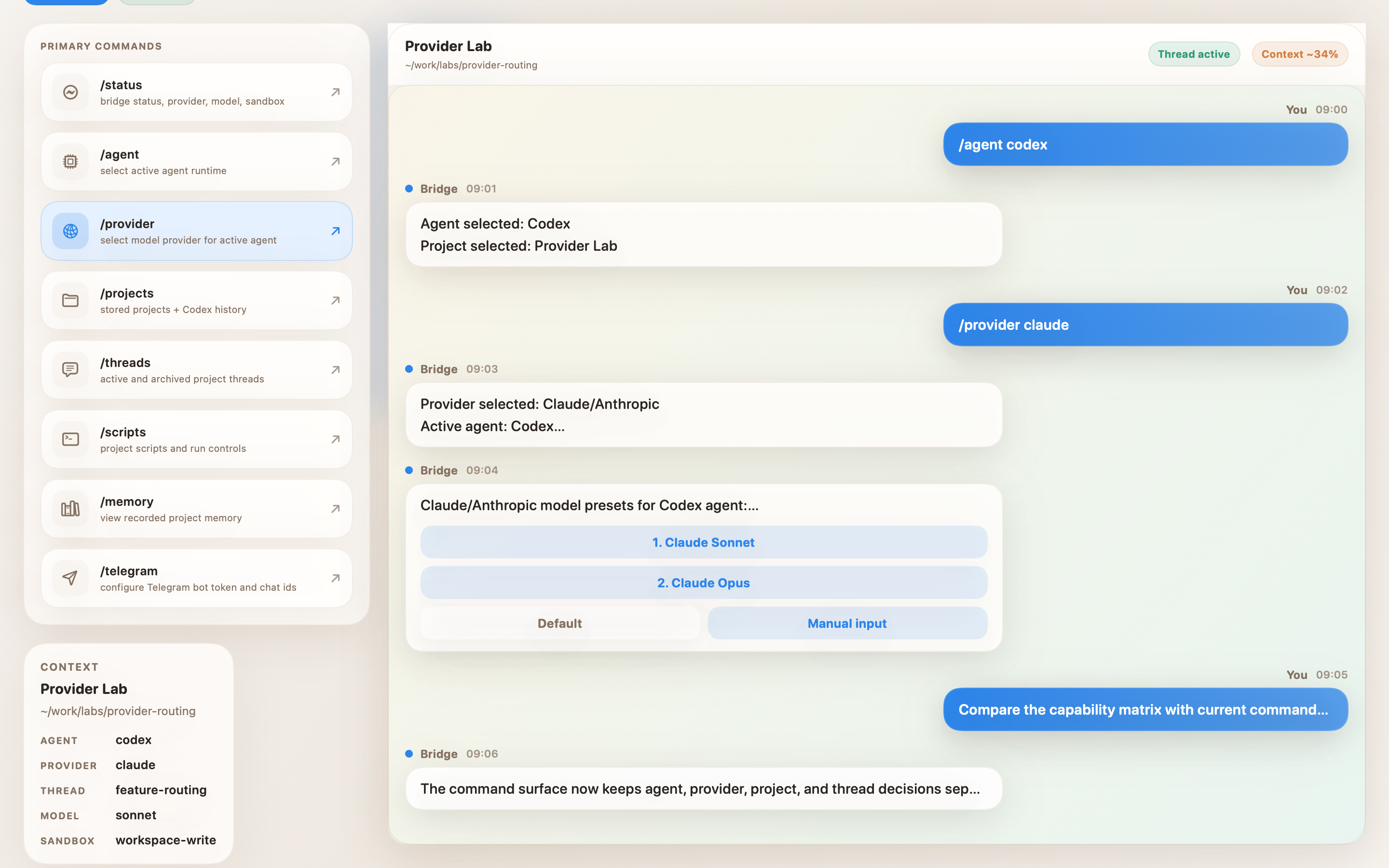Click the Bridge 09:01 sender label
This screenshot has height=868, width=1389.
point(438,188)
